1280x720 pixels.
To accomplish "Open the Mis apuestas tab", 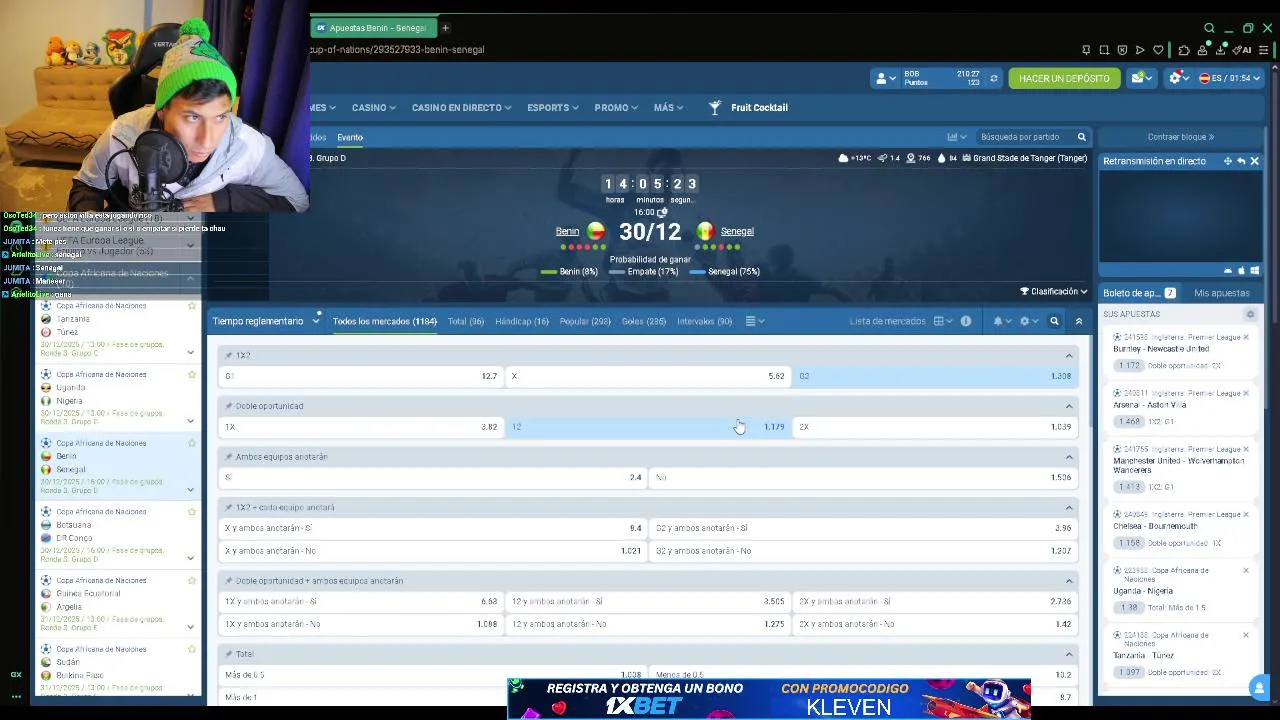I will coord(1221,293).
